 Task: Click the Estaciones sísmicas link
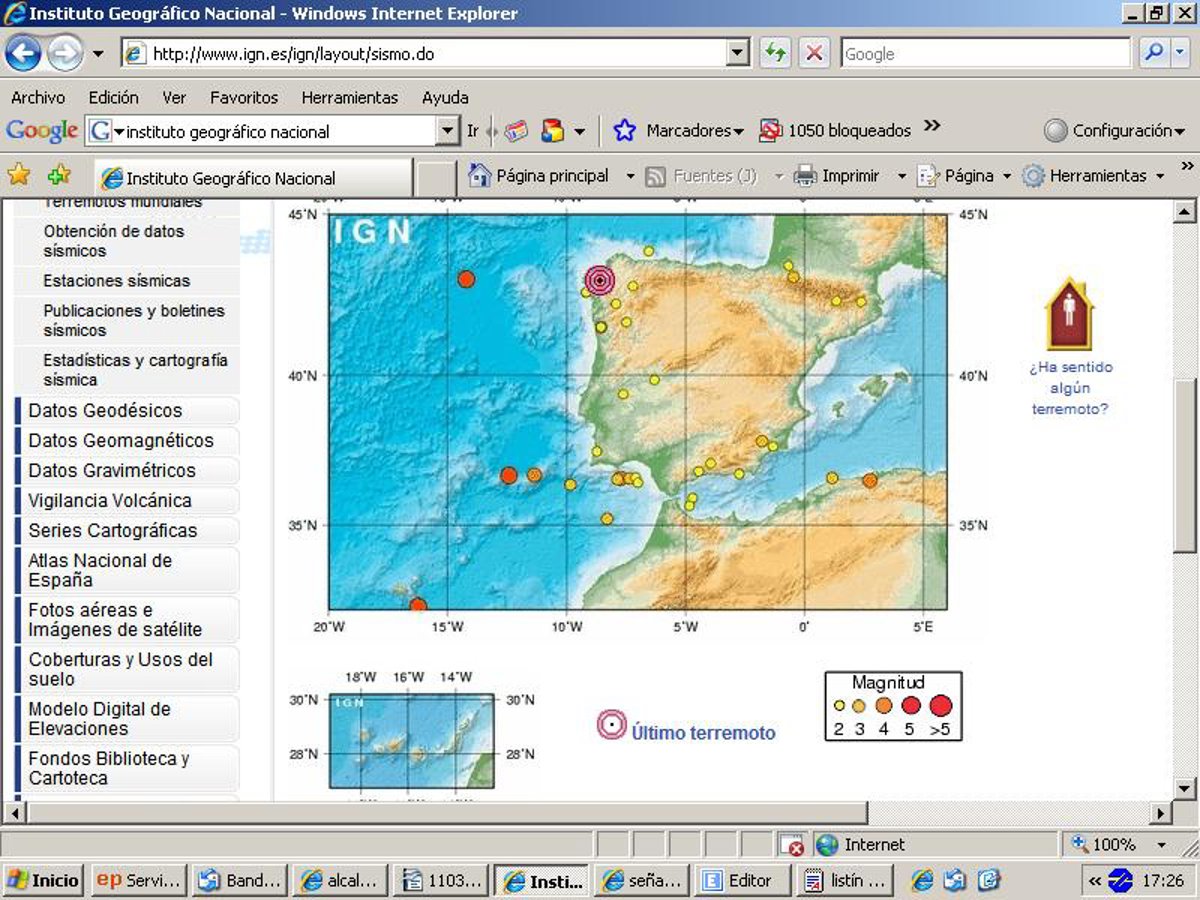click(116, 281)
